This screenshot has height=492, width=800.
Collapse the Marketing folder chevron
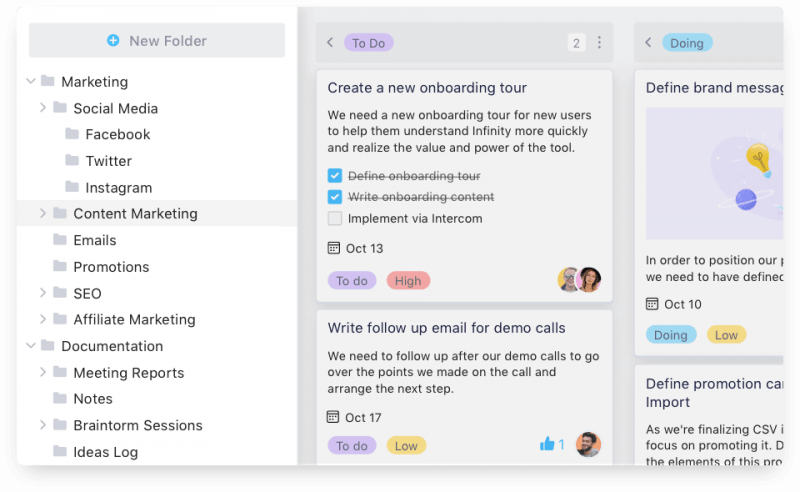pyautogui.click(x=31, y=81)
